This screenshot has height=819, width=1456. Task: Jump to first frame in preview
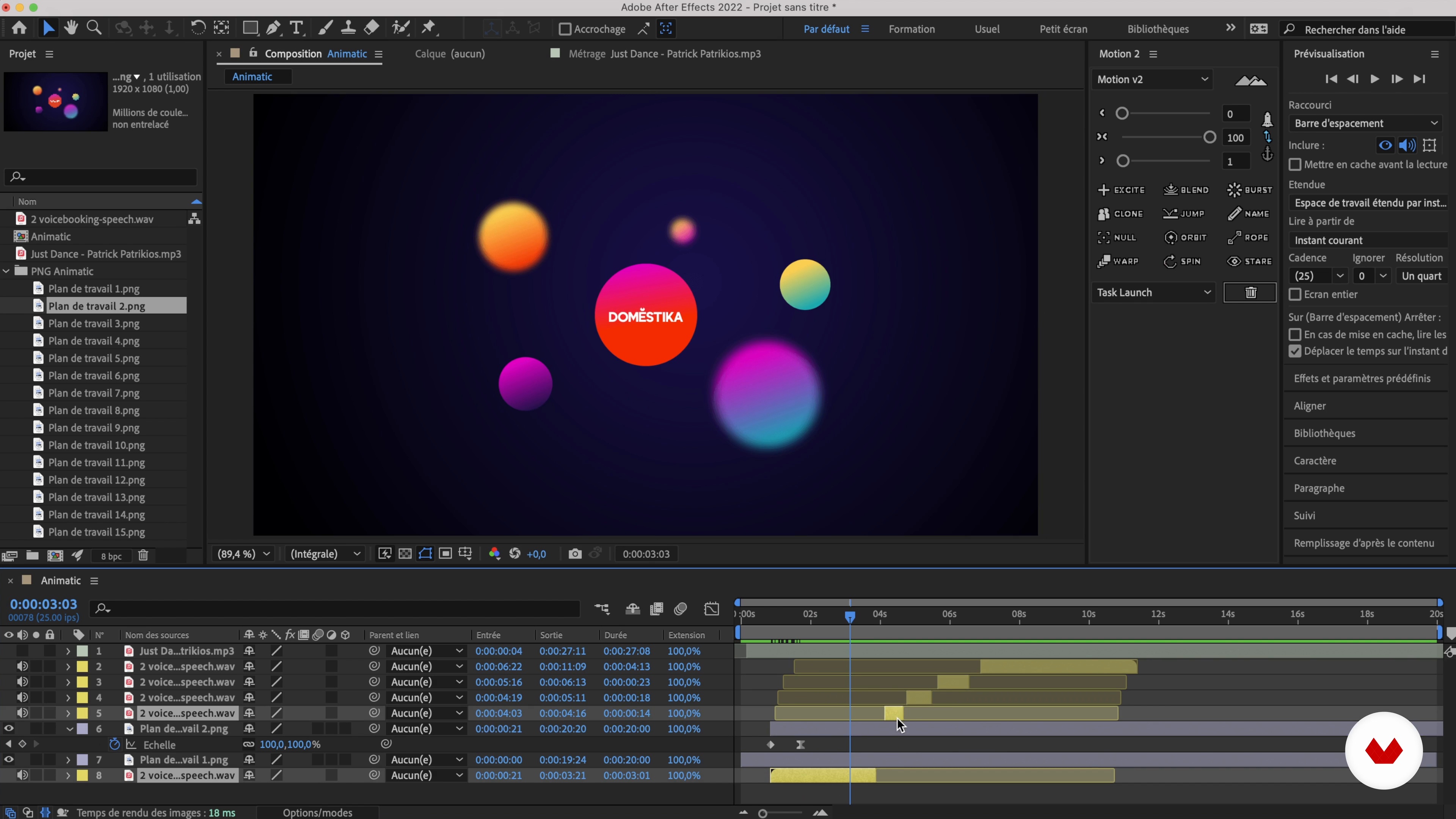(1331, 79)
